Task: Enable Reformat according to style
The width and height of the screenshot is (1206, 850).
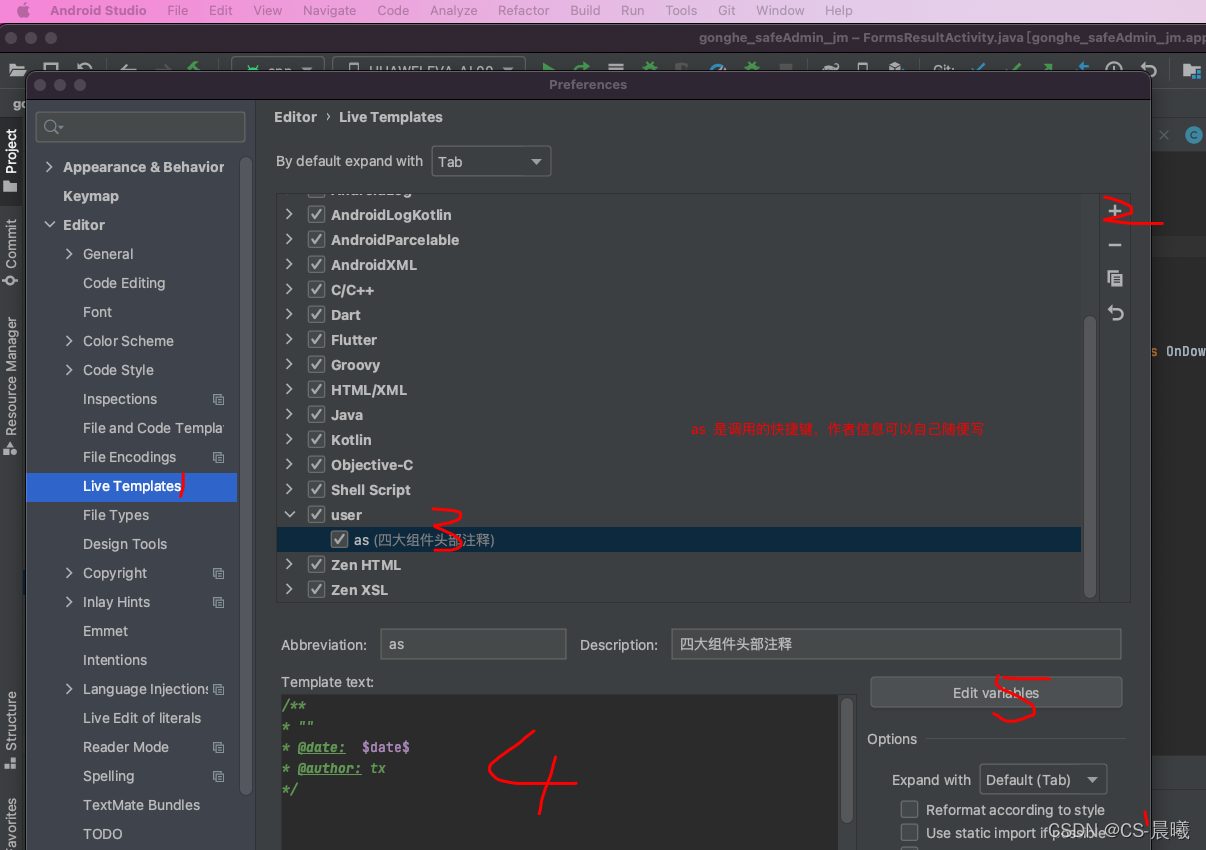Action: click(x=909, y=809)
